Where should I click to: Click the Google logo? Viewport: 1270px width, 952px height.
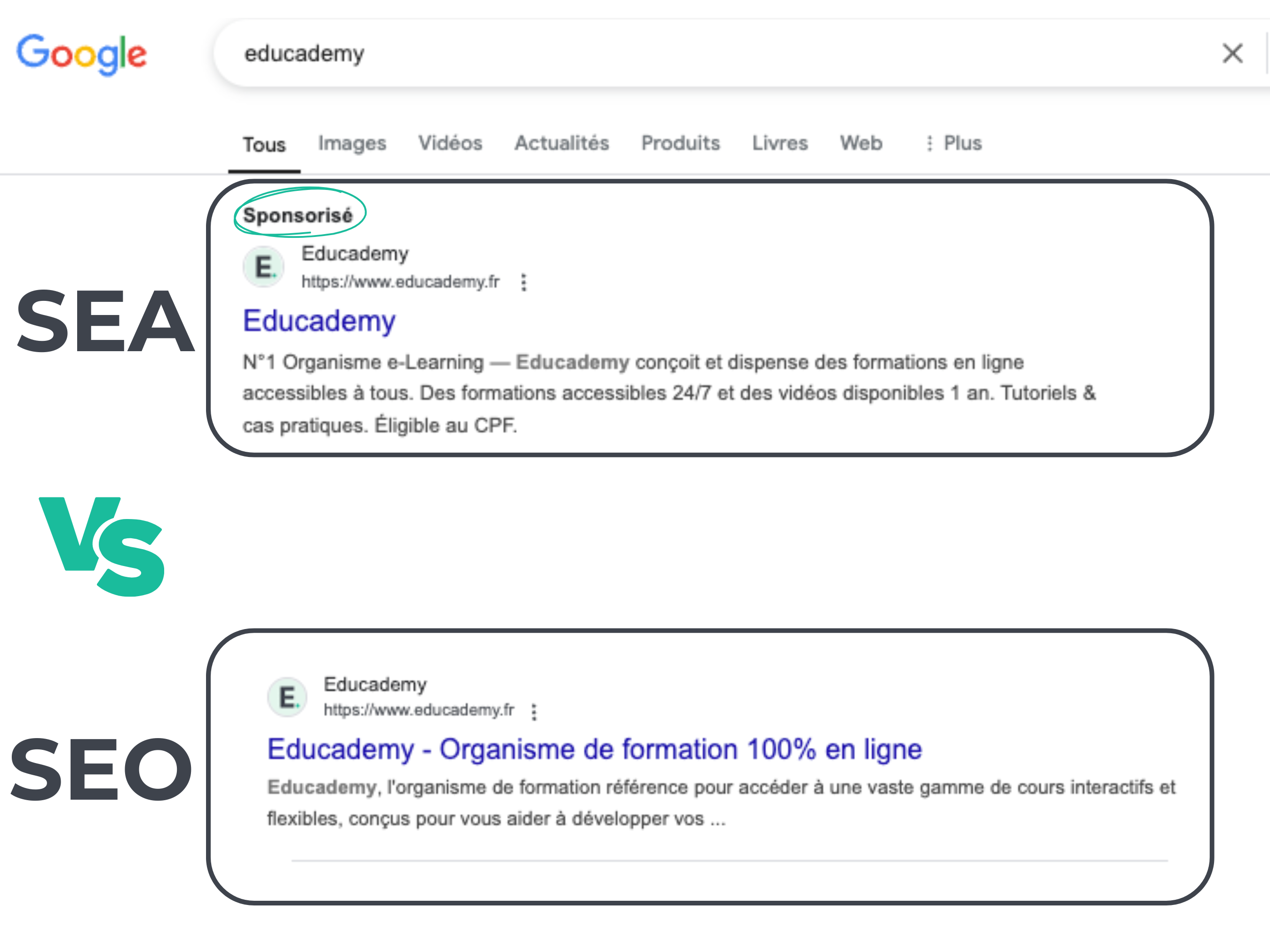point(81,54)
